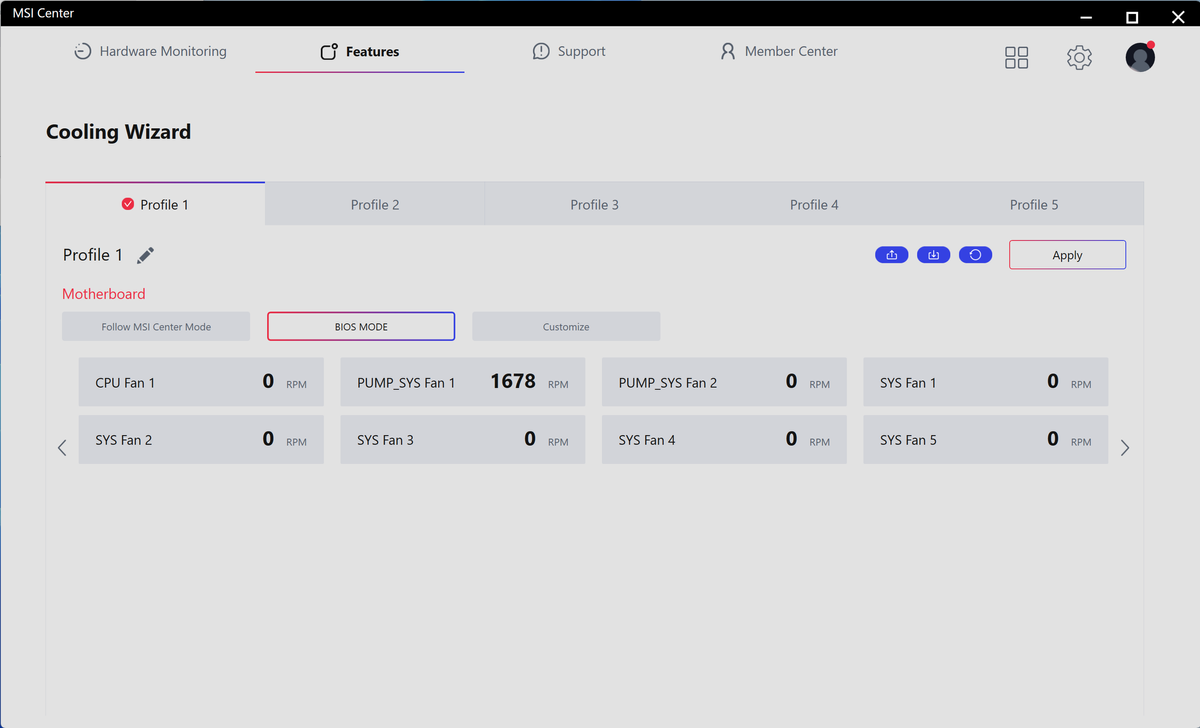Click the blue reset profile icon
This screenshot has height=728, width=1200.
coord(975,255)
